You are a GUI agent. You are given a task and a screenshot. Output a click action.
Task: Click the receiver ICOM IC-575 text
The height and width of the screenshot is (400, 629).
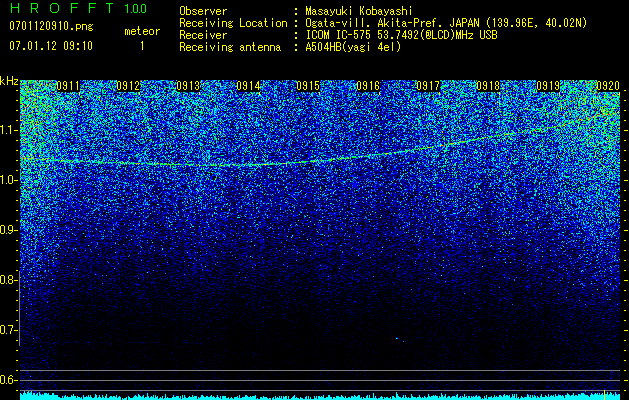tap(401, 35)
